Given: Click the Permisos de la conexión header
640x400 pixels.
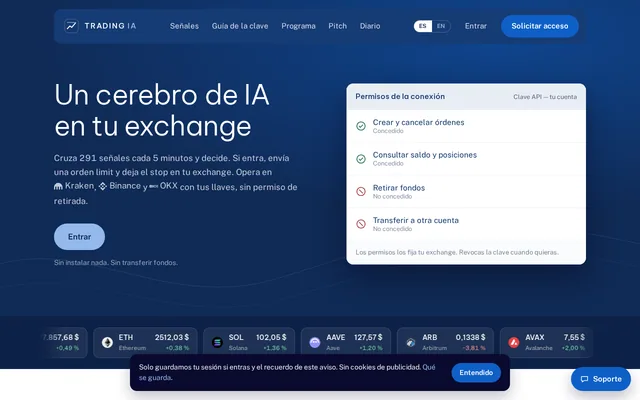Looking at the screenshot, I should pos(400,97).
